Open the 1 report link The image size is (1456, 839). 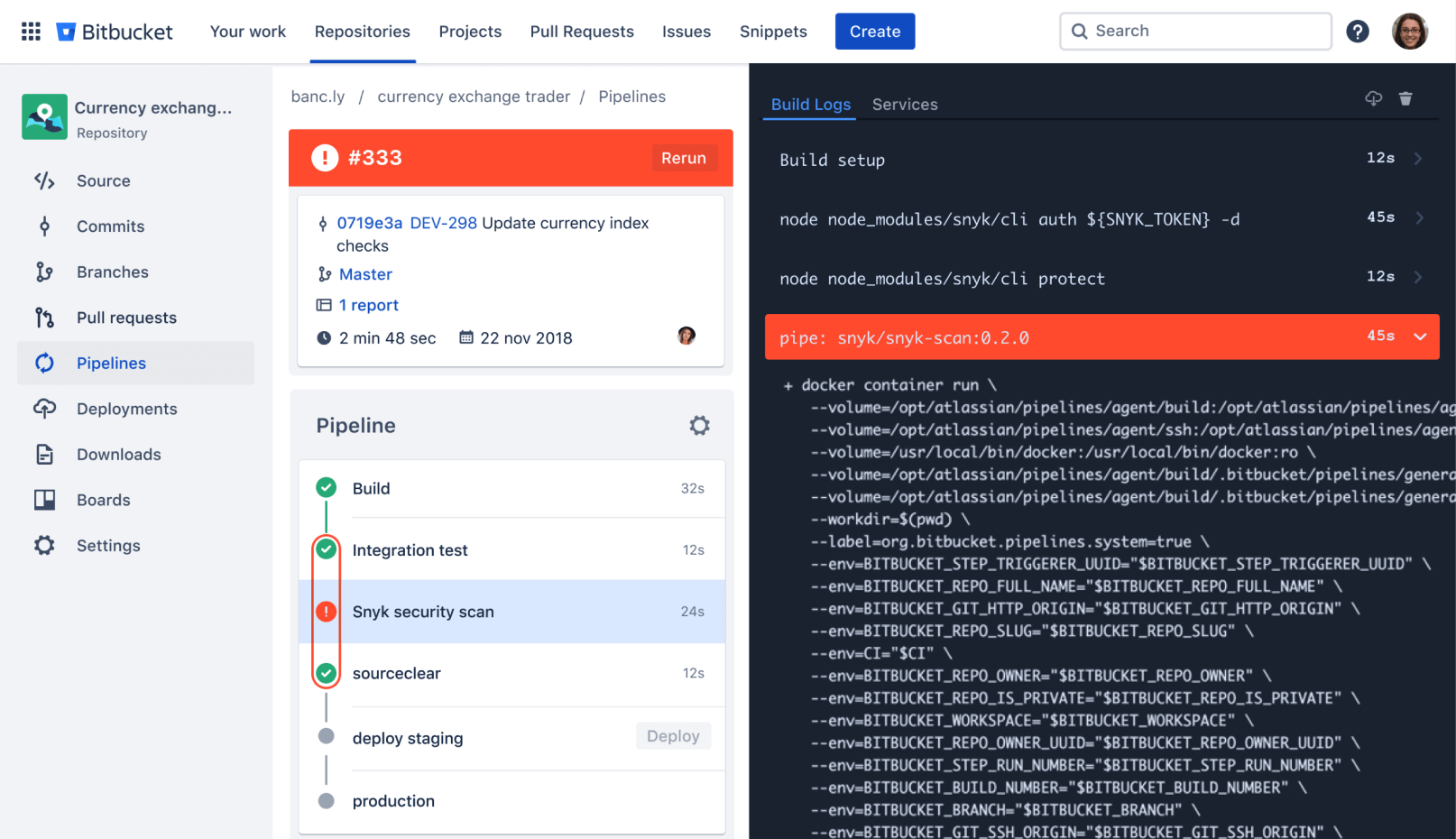click(368, 305)
